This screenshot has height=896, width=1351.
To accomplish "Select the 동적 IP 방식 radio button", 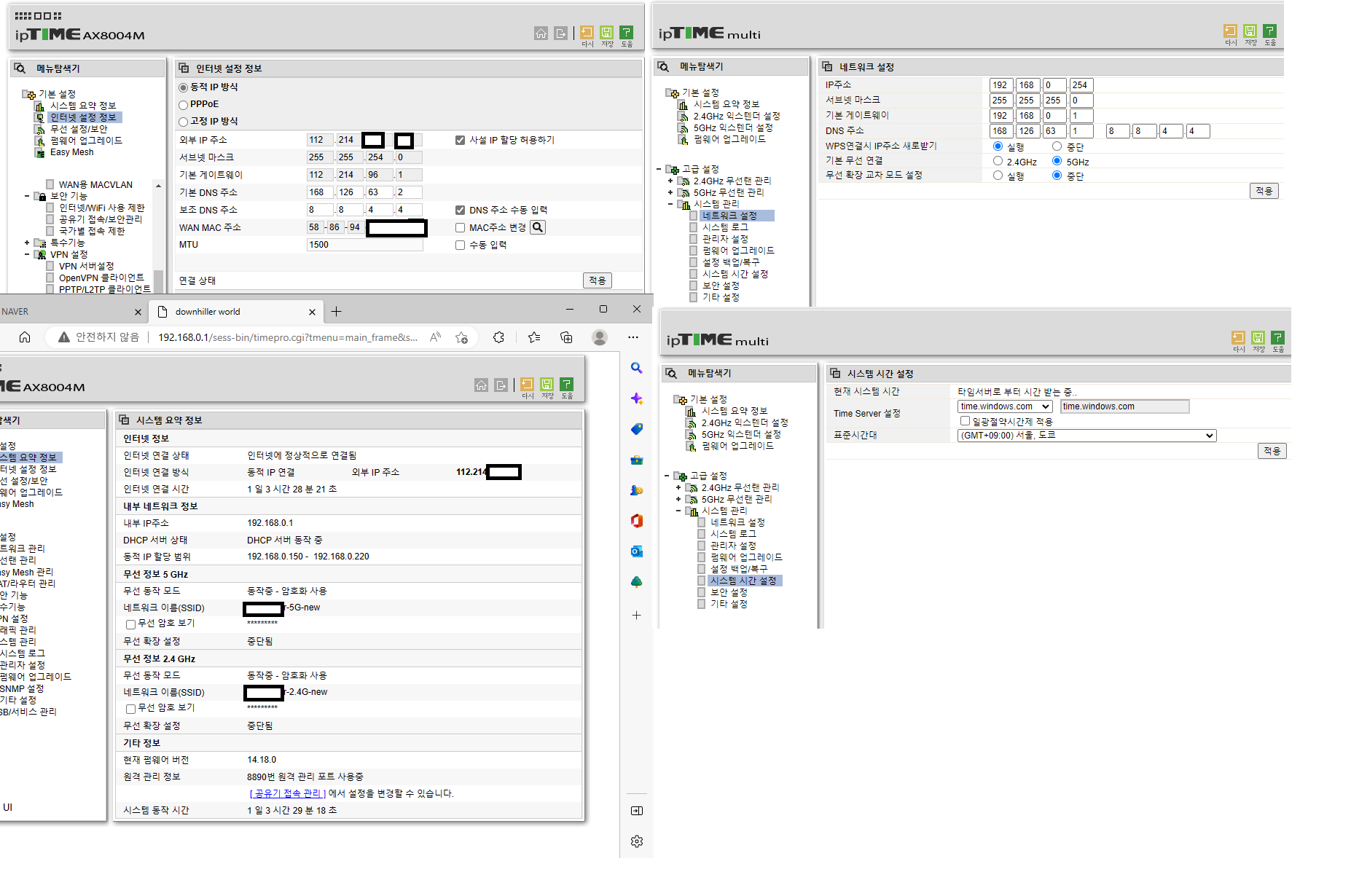I will (184, 87).
